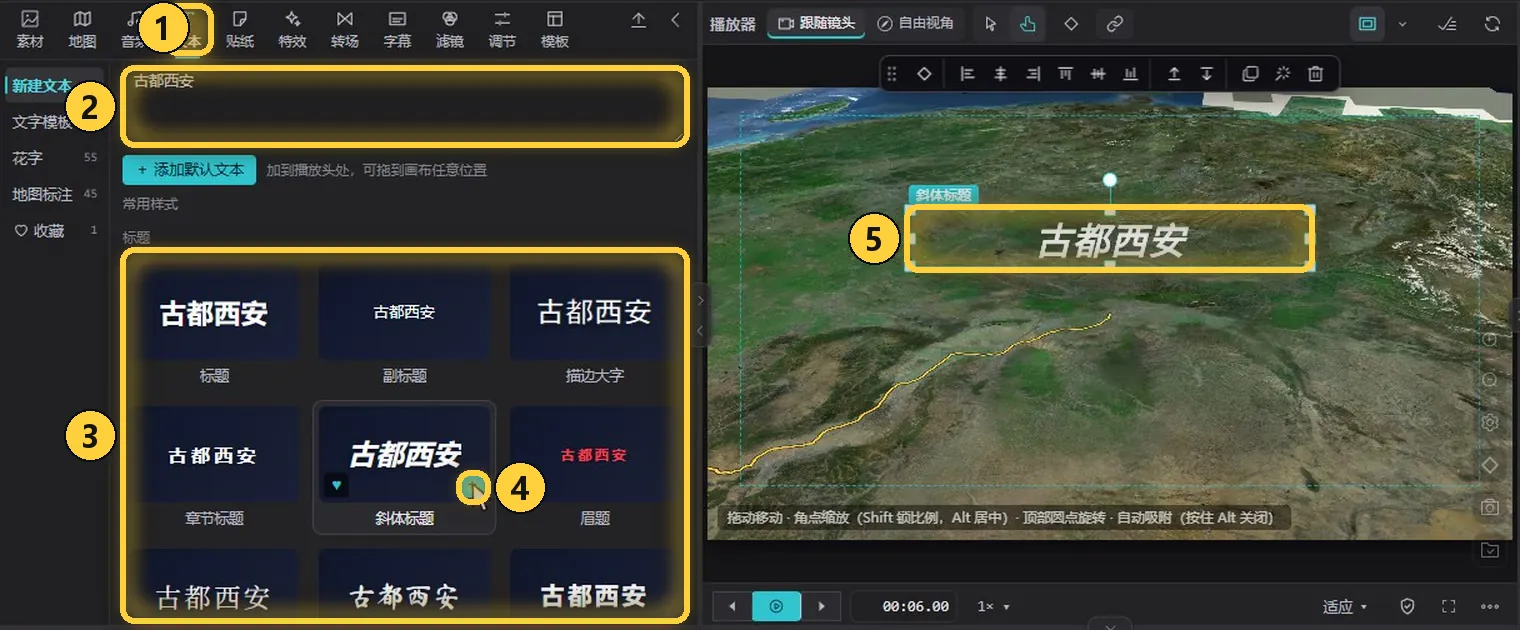The image size is (1520, 630).
Task: Open the 字幕 subtitles tab
Action: [x=397, y=29]
